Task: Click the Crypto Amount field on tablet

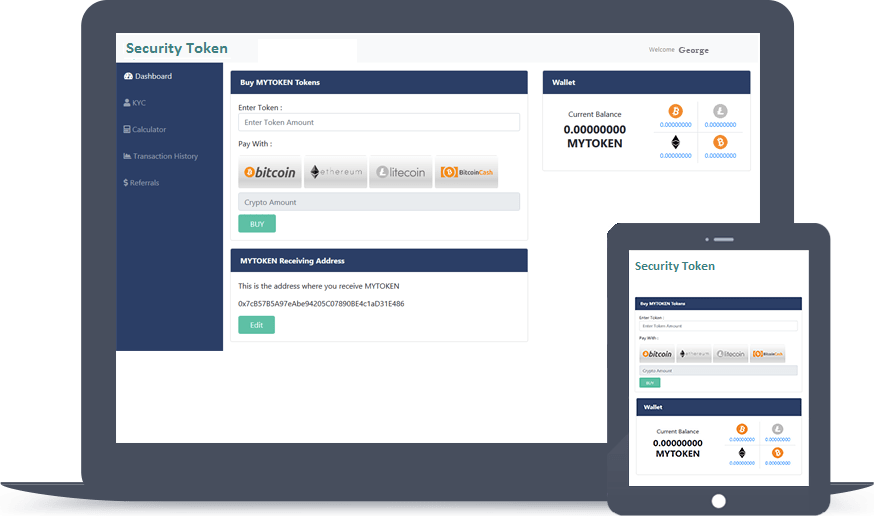Action: 718,371
